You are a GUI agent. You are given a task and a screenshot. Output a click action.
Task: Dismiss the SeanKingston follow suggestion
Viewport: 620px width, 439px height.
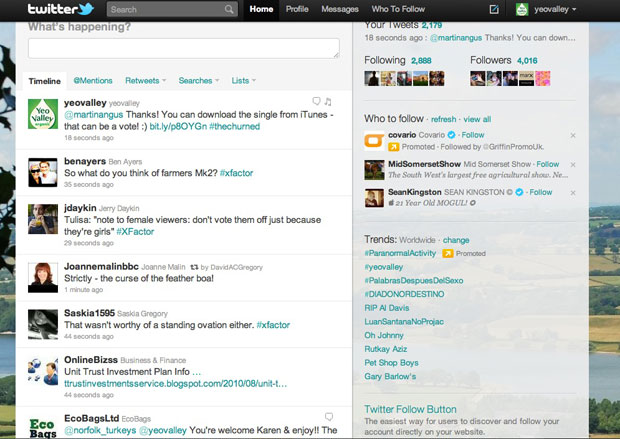pyautogui.click(x=573, y=193)
